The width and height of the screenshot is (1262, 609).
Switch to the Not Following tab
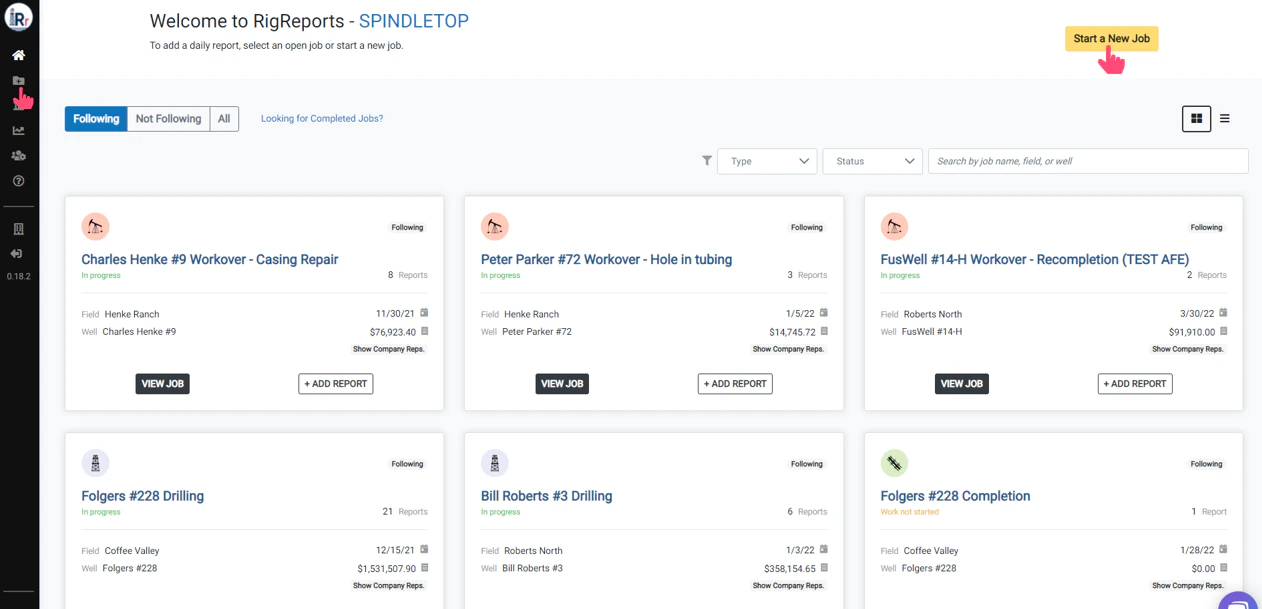pyautogui.click(x=167, y=118)
